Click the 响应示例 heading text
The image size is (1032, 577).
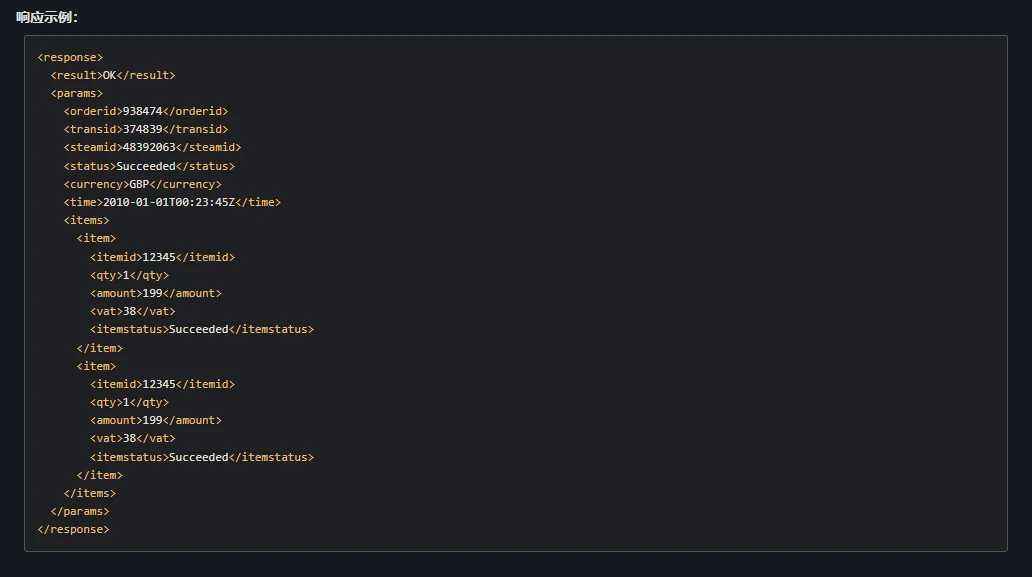[47, 17]
